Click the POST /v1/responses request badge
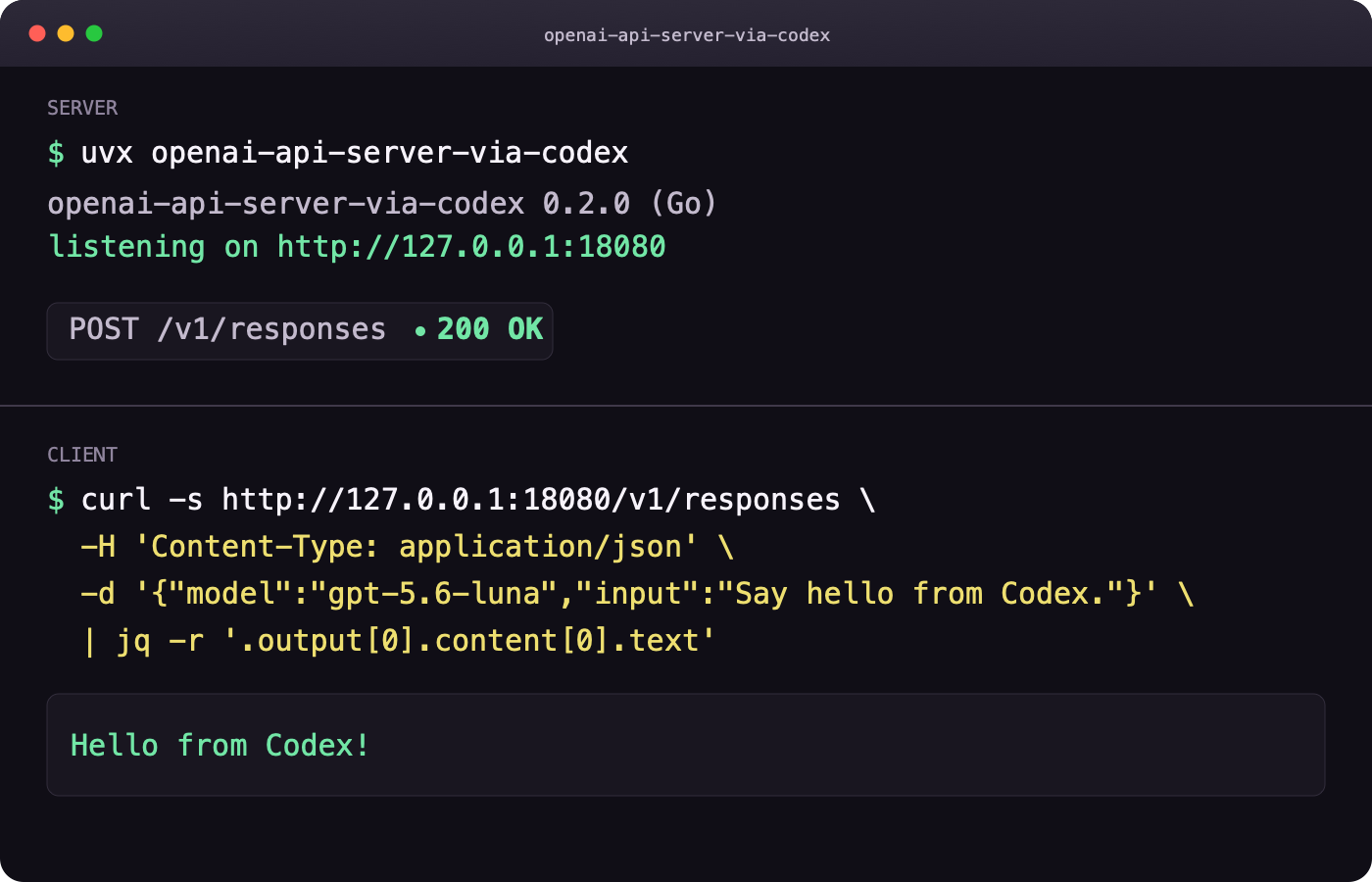This screenshot has width=1372, height=882. 300,330
